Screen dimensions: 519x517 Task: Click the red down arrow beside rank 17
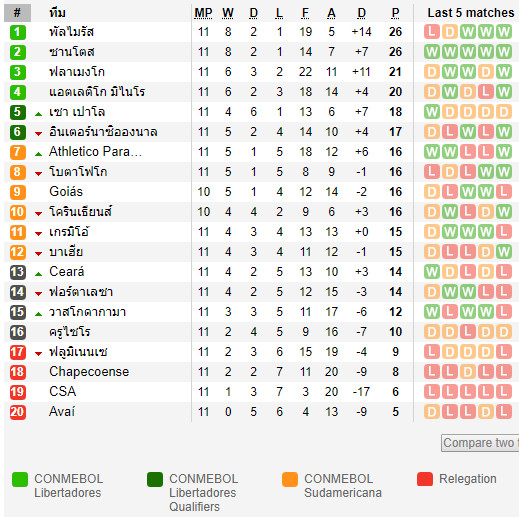pos(39,354)
